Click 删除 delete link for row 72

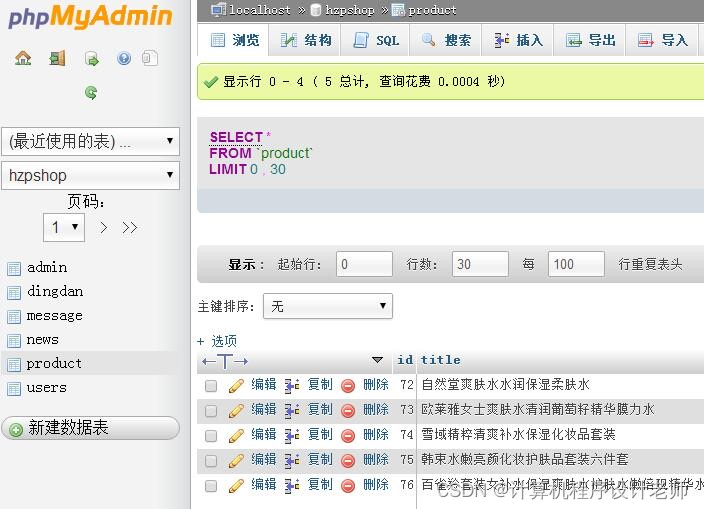(x=376, y=385)
